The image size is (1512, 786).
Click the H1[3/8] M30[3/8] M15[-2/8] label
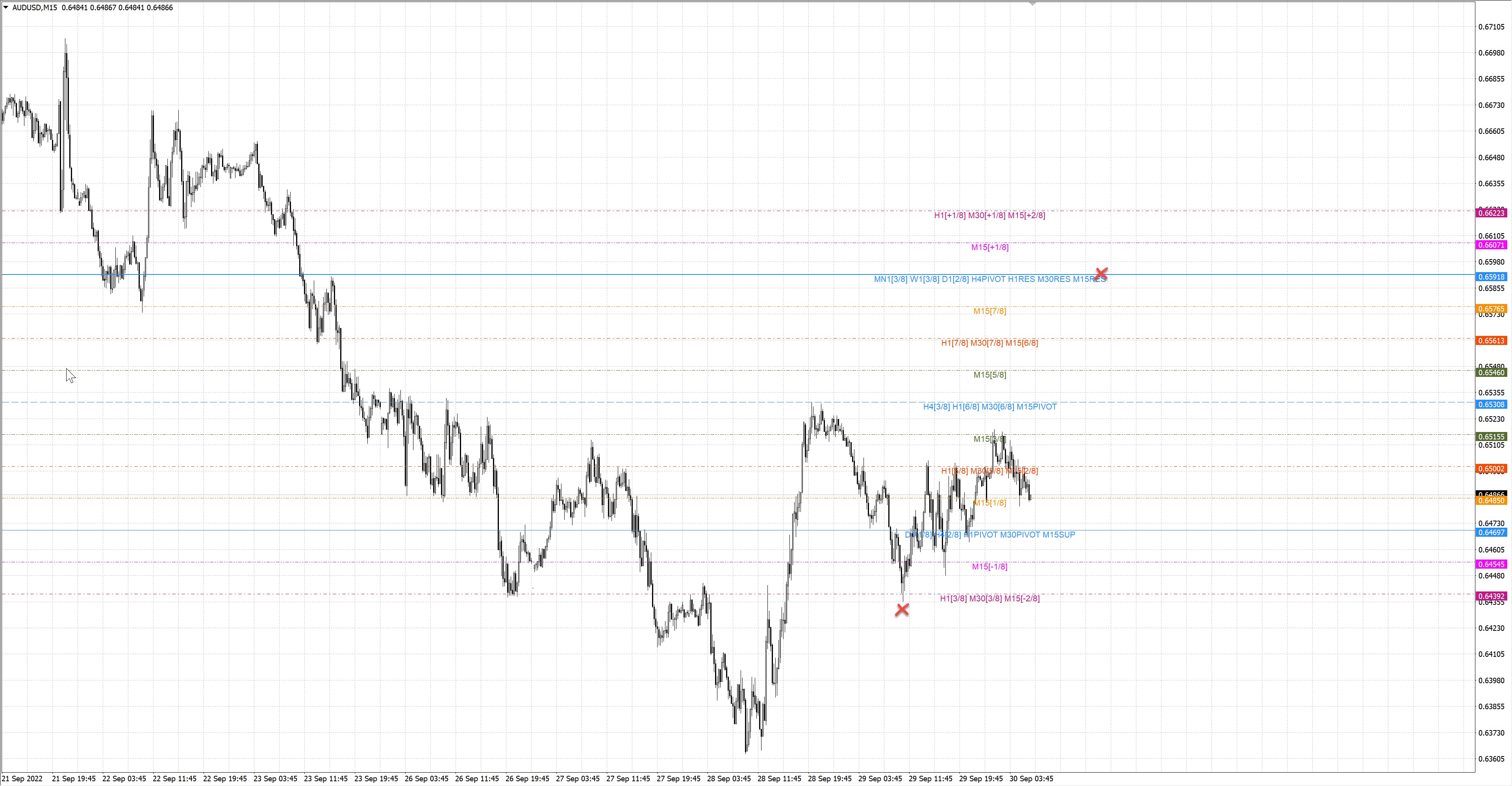tap(989, 599)
